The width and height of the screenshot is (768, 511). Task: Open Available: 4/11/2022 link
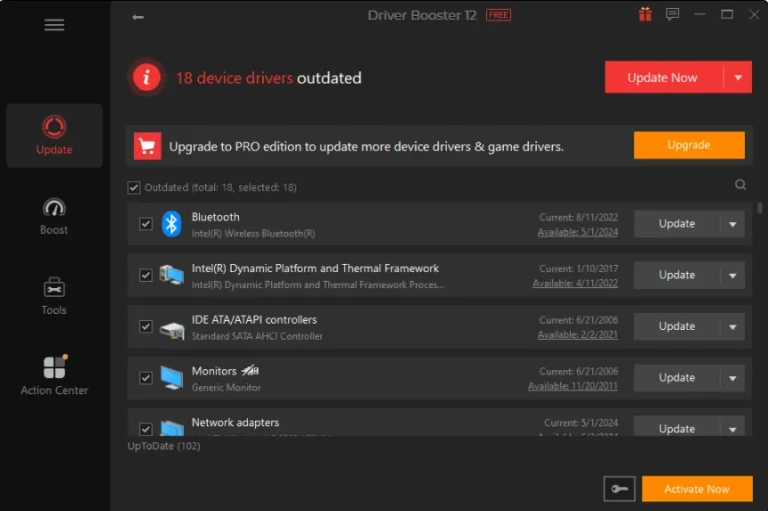coord(575,283)
